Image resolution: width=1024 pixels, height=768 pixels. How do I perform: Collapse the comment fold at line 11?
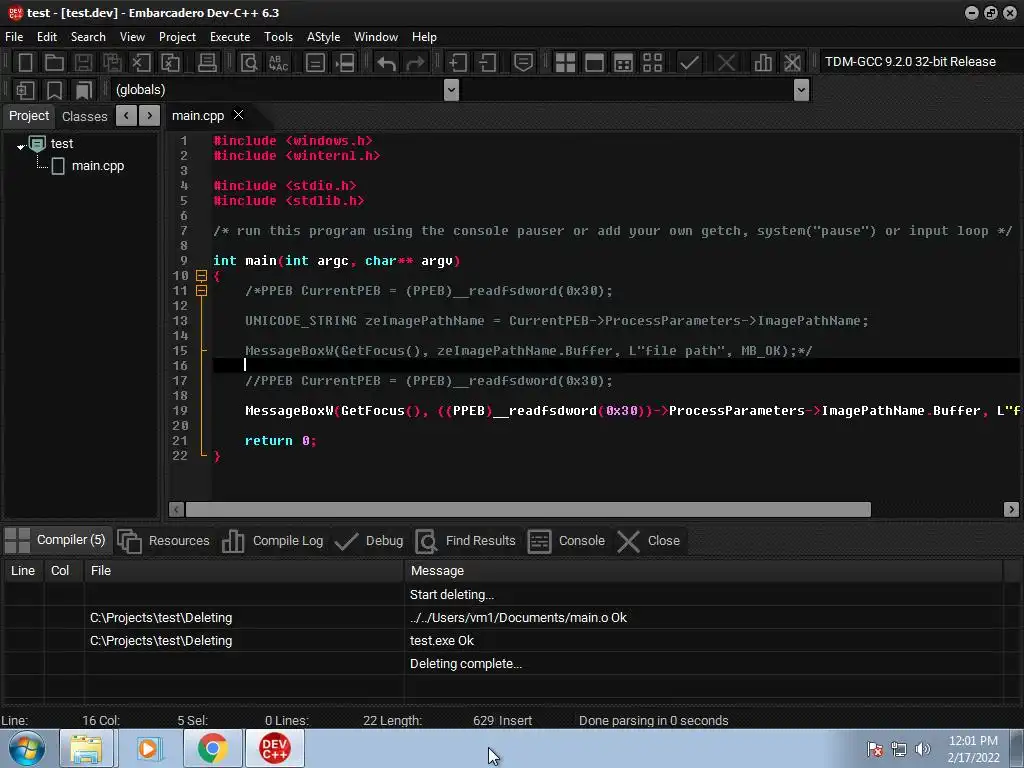pos(202,291)
